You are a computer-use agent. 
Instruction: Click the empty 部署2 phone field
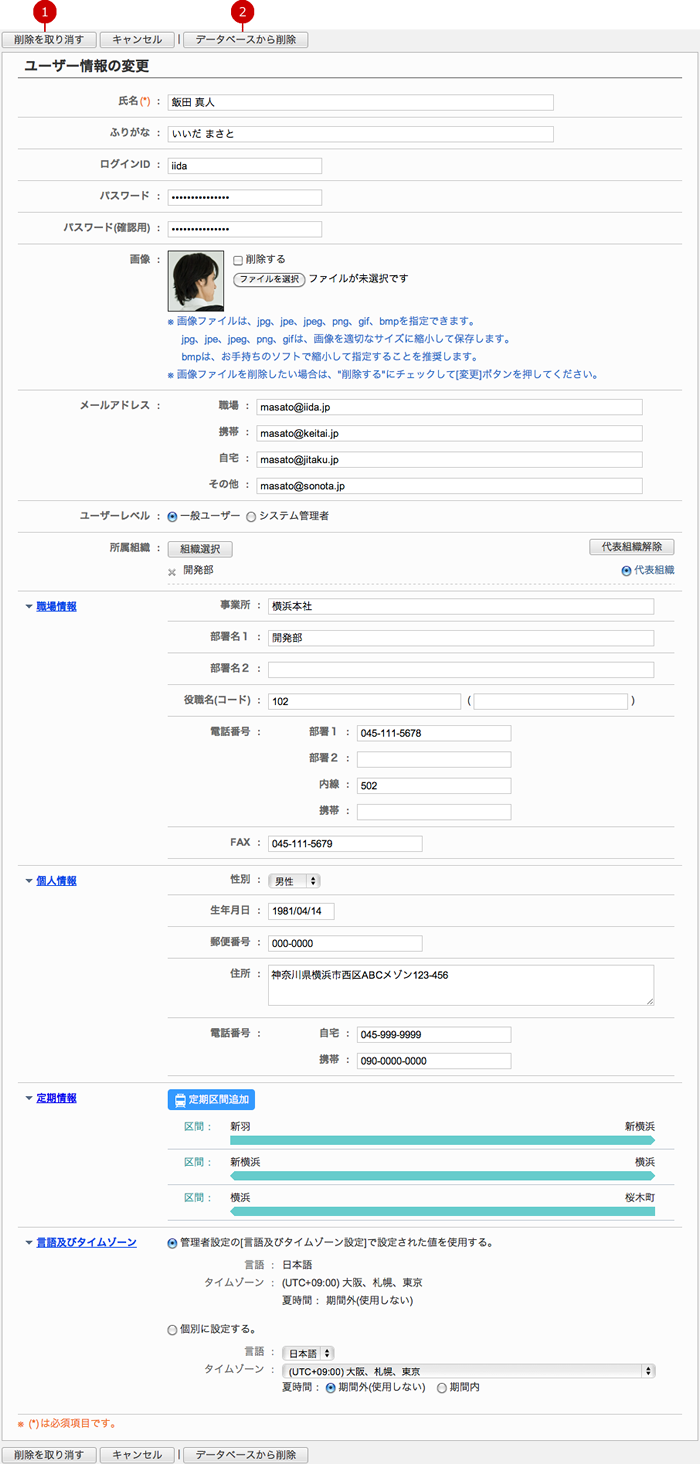click(434, 760)
